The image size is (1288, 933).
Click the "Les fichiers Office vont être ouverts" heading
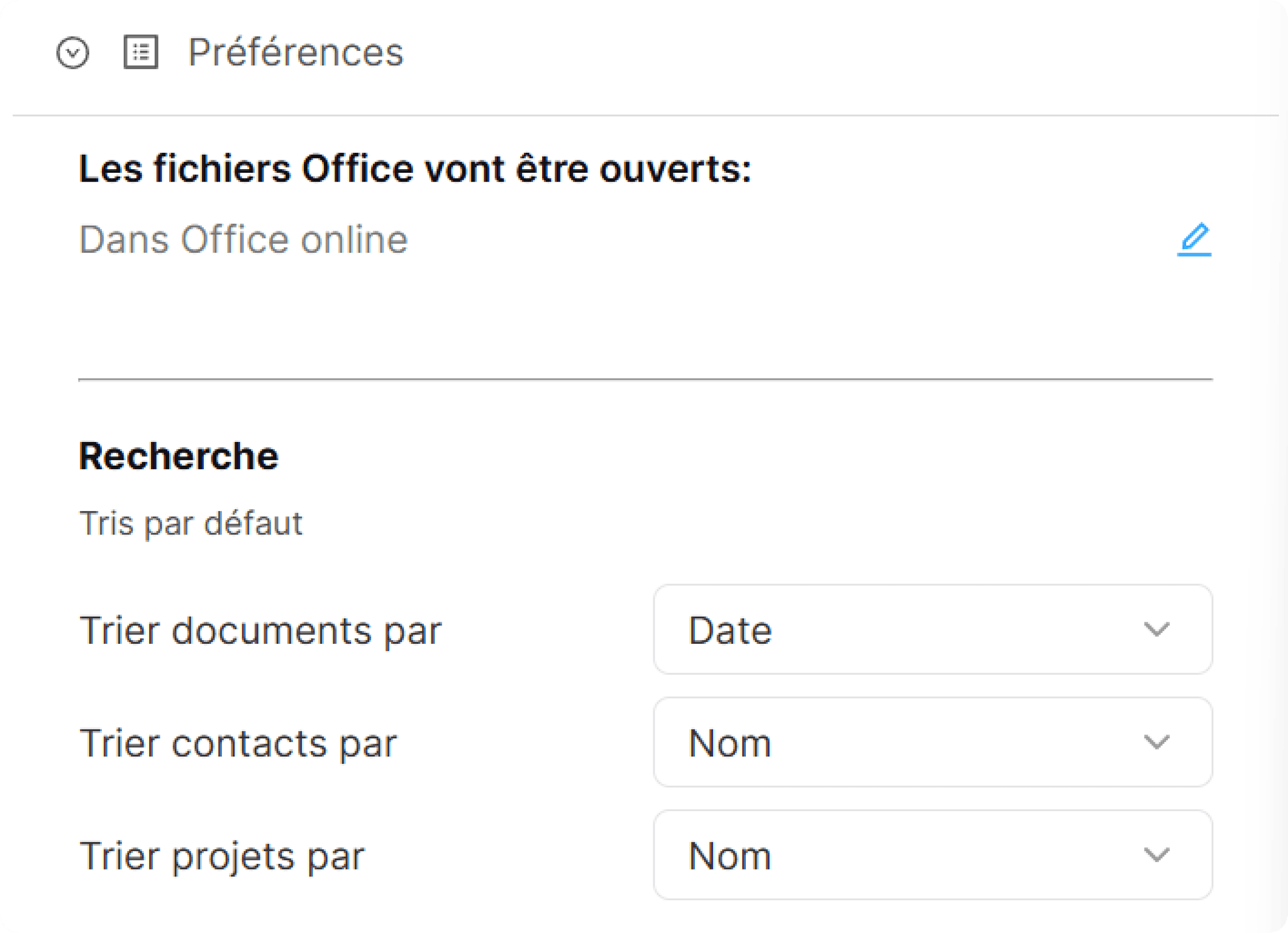415,168
